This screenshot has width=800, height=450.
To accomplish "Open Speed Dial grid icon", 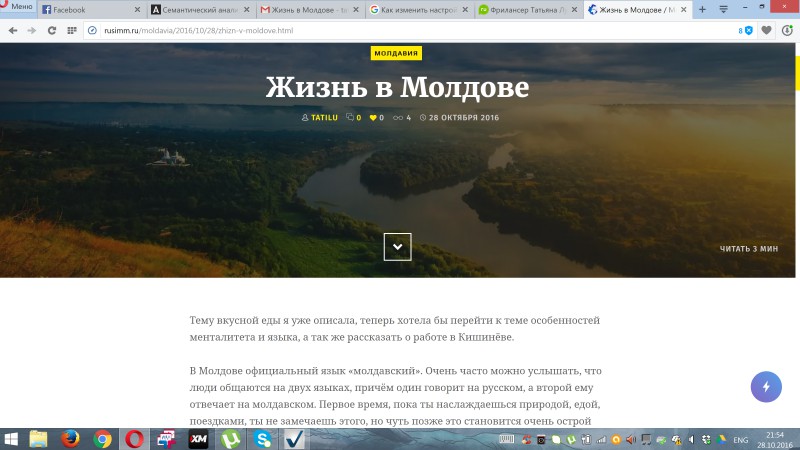I will coord(72,31).
